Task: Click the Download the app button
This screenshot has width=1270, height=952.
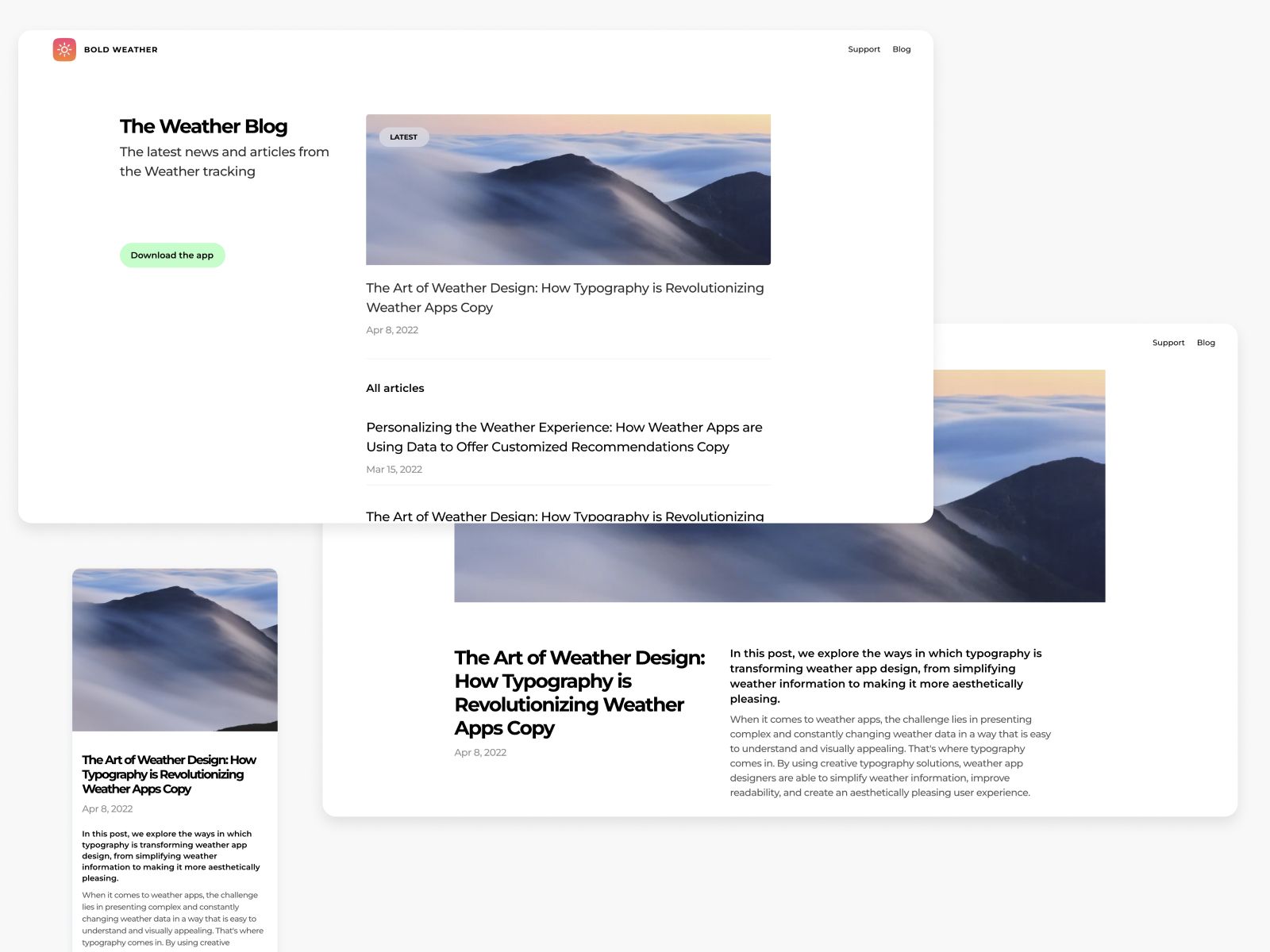Action: coord(172,255)
